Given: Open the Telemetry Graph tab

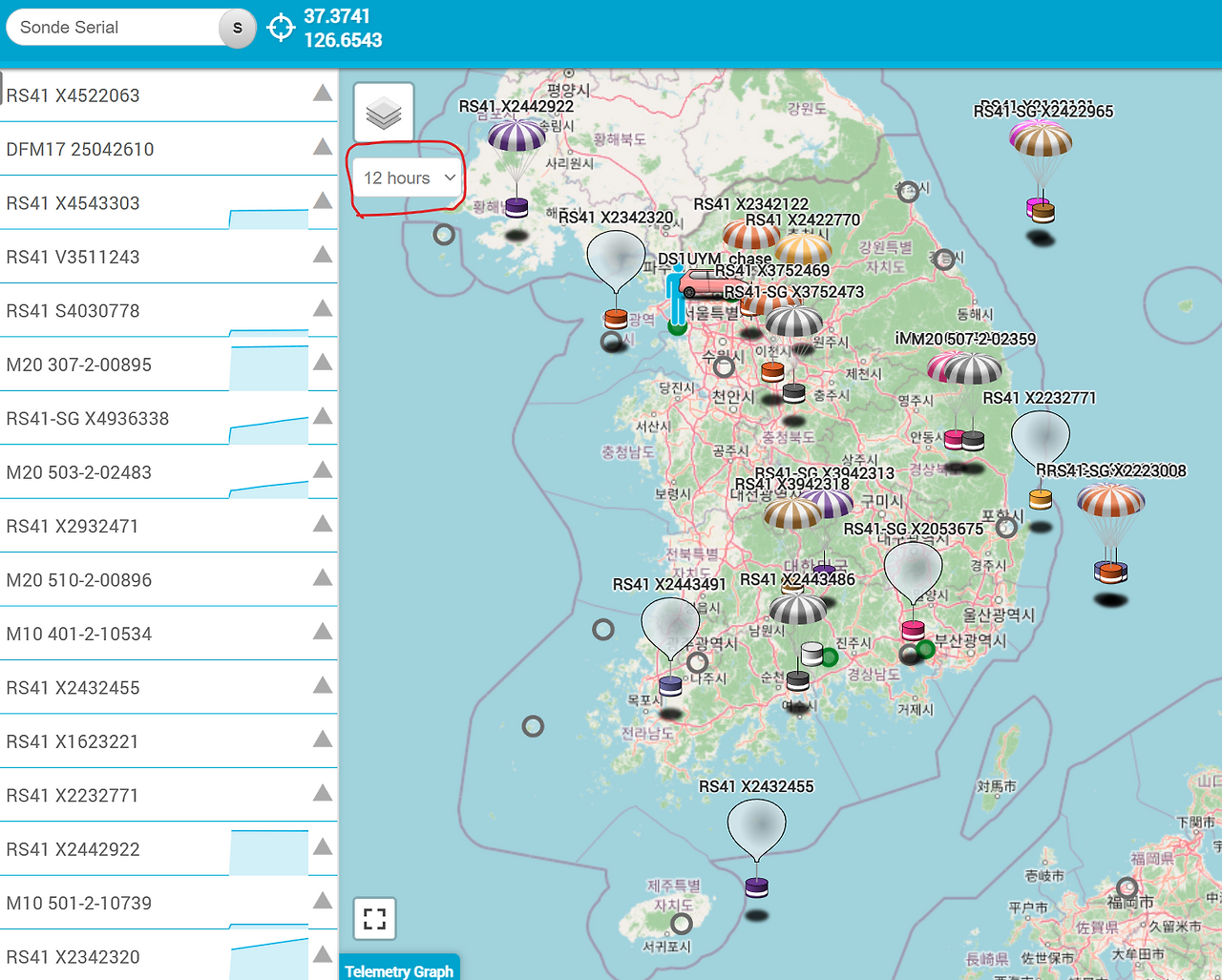Looking at the screenshot, I should pos(399,970).
